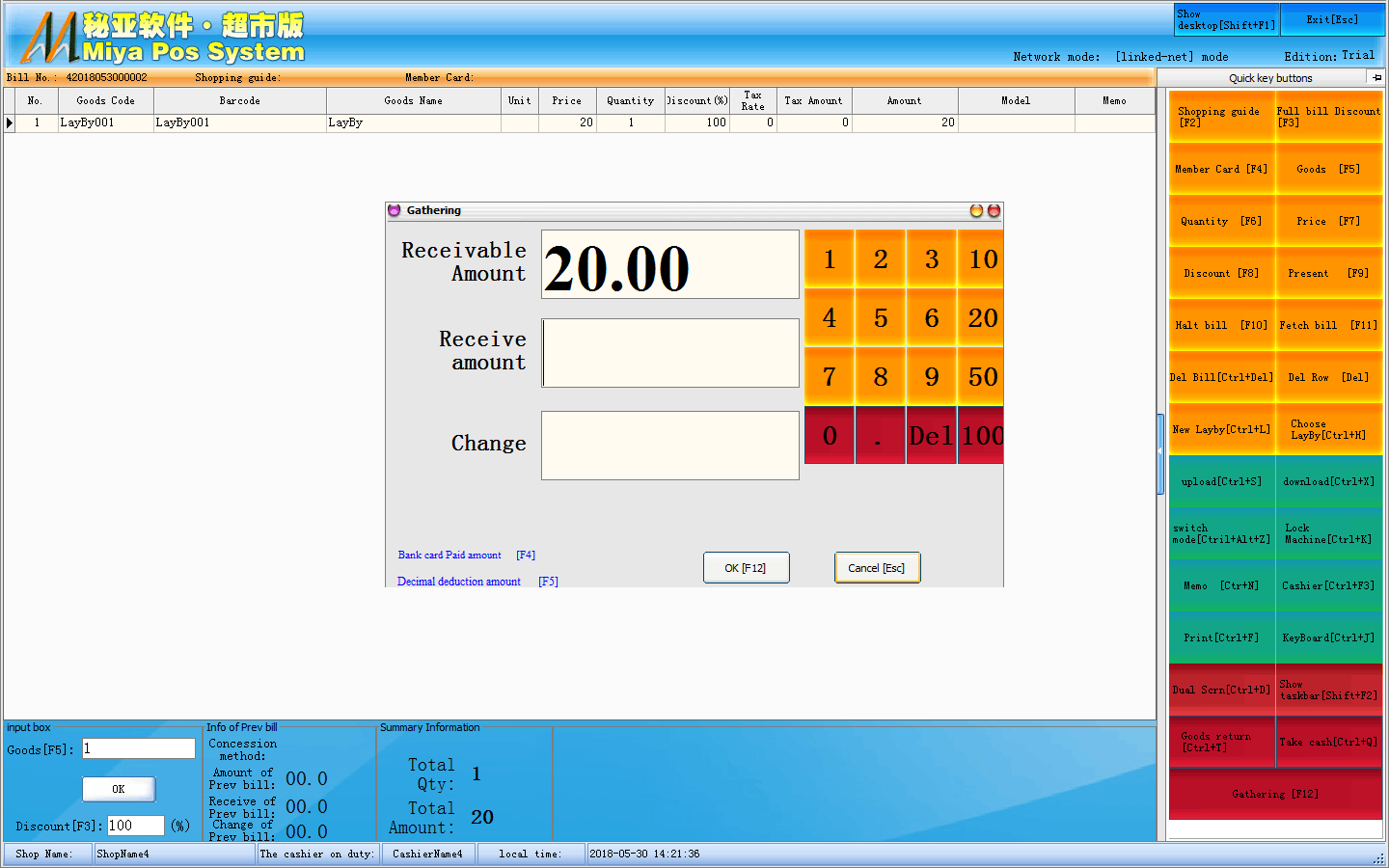Click the Goods [F5] input box
Viewport: 1389px width, 868px height.
(x=138, y=748)
